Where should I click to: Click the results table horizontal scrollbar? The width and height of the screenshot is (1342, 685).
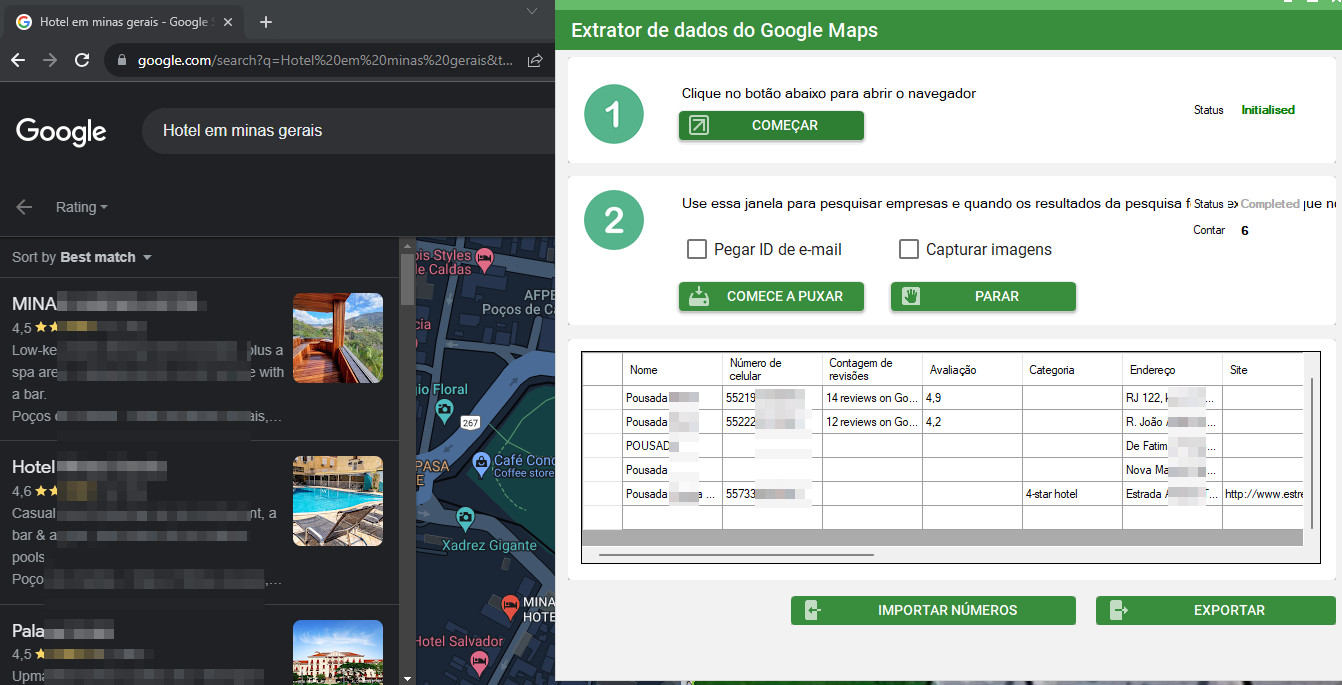736,554
